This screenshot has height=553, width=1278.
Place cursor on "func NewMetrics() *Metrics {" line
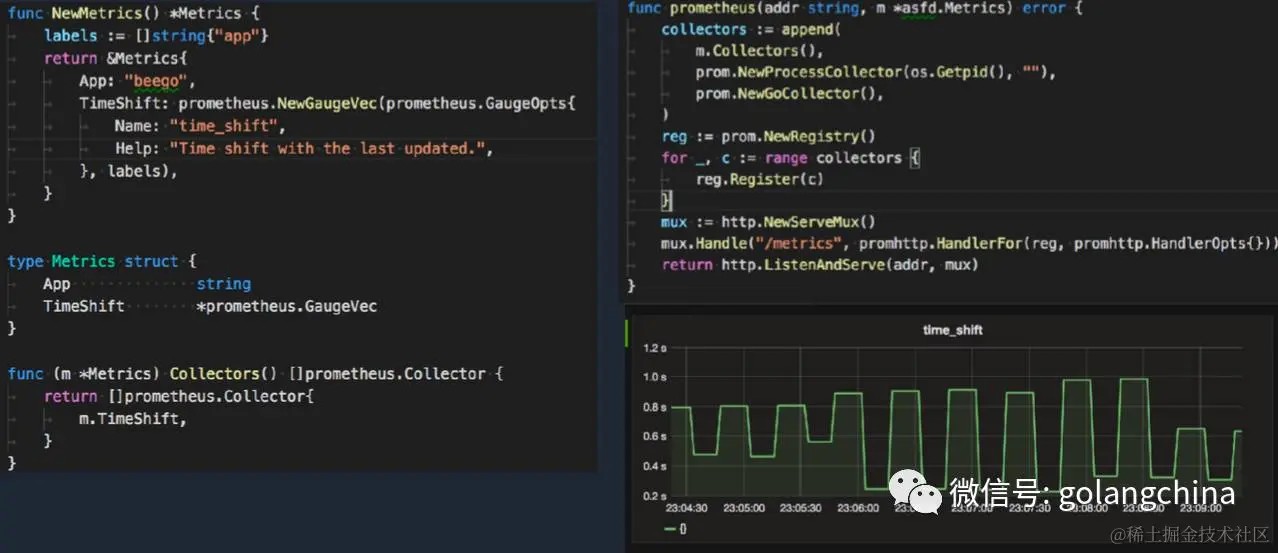(133, 13)
